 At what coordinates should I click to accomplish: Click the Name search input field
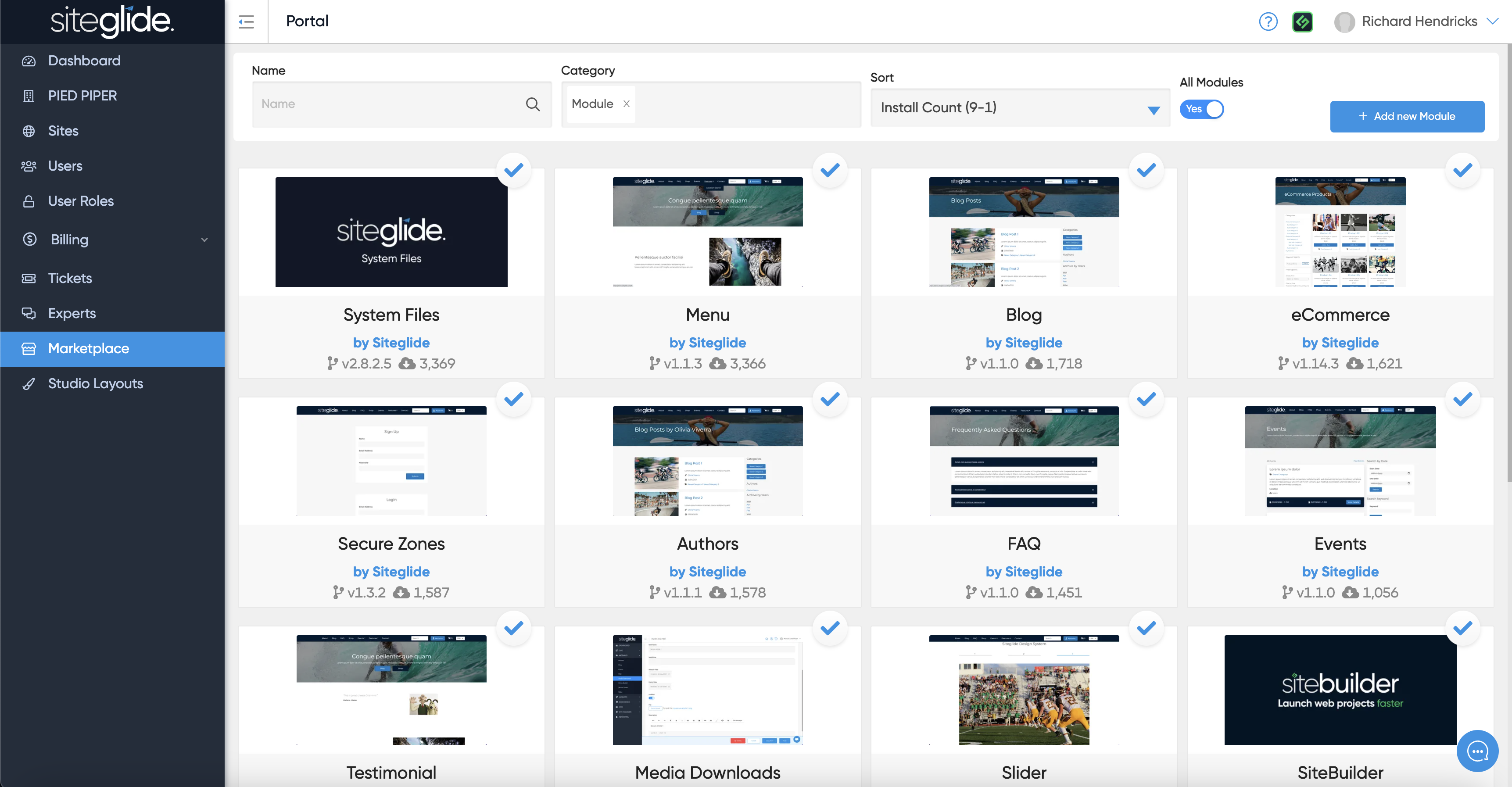pyautogui.click(x=387, y=104)
